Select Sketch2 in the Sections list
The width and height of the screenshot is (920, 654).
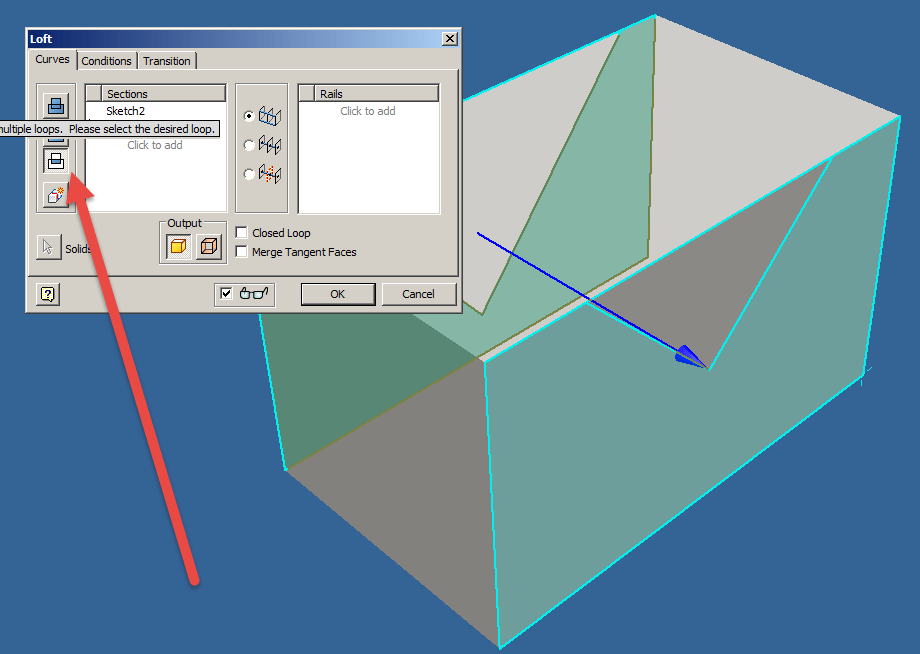pos(127,110)
